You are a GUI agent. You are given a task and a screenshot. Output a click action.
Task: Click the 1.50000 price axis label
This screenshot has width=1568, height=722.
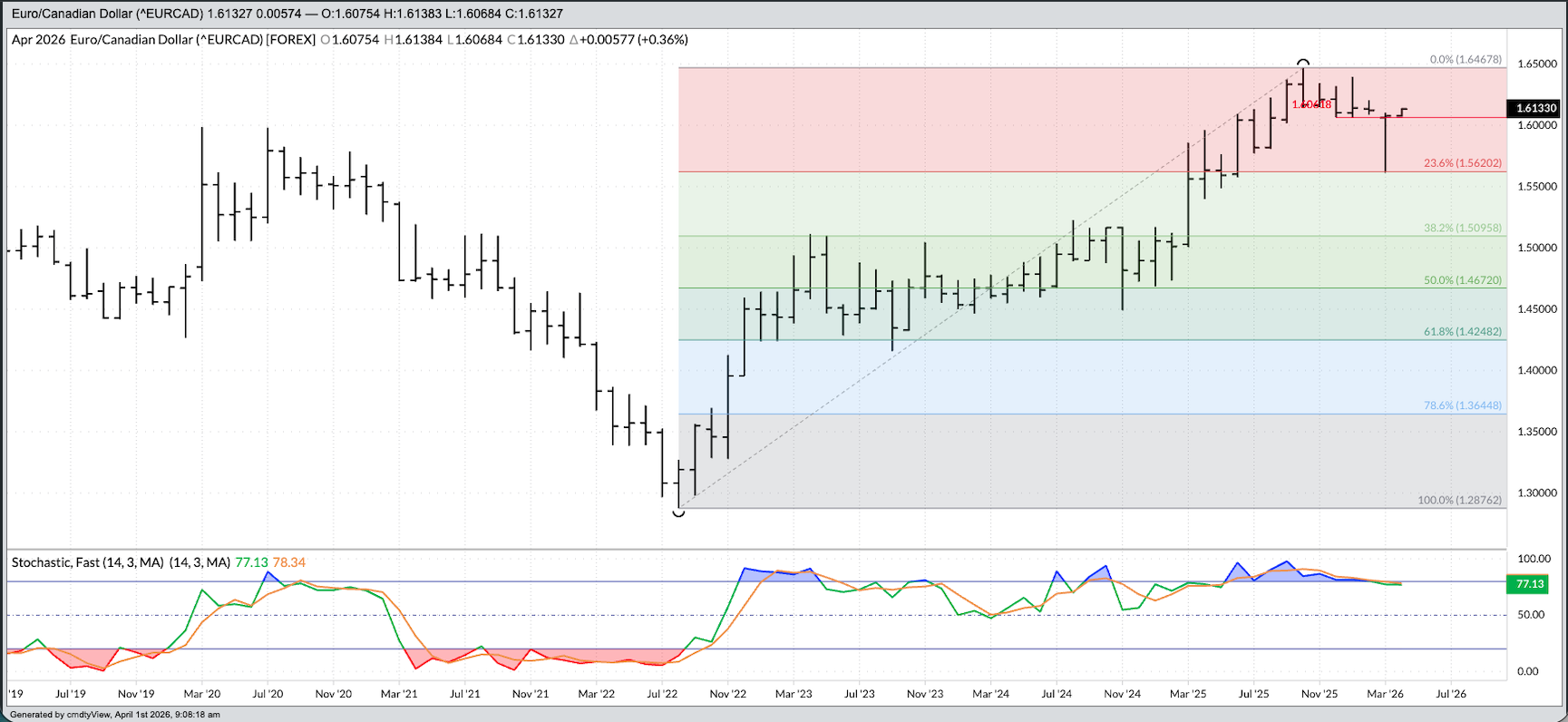coord(1537,248)
